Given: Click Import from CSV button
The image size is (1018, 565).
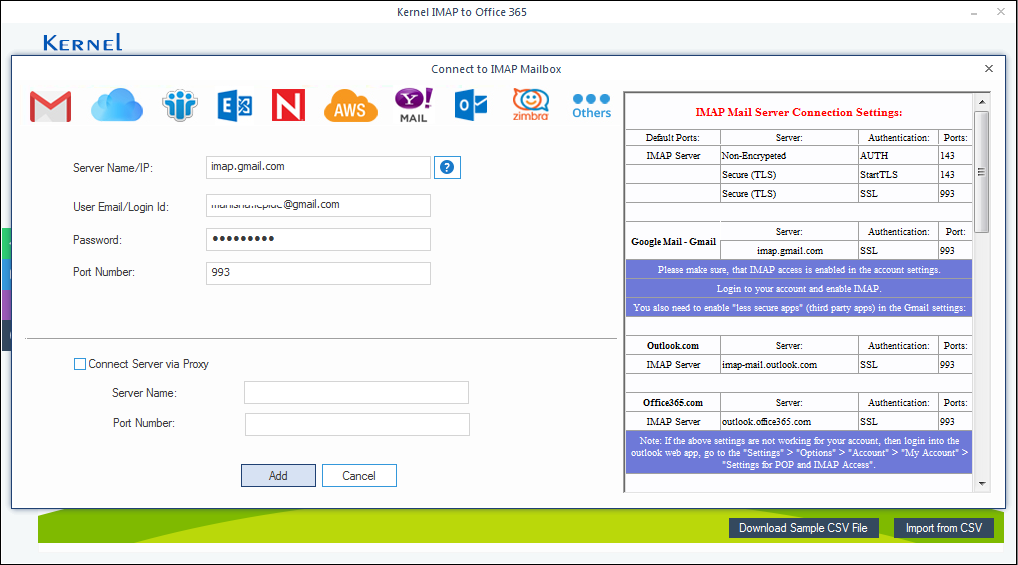Looking at the screenshot, I should click(944, 528).
